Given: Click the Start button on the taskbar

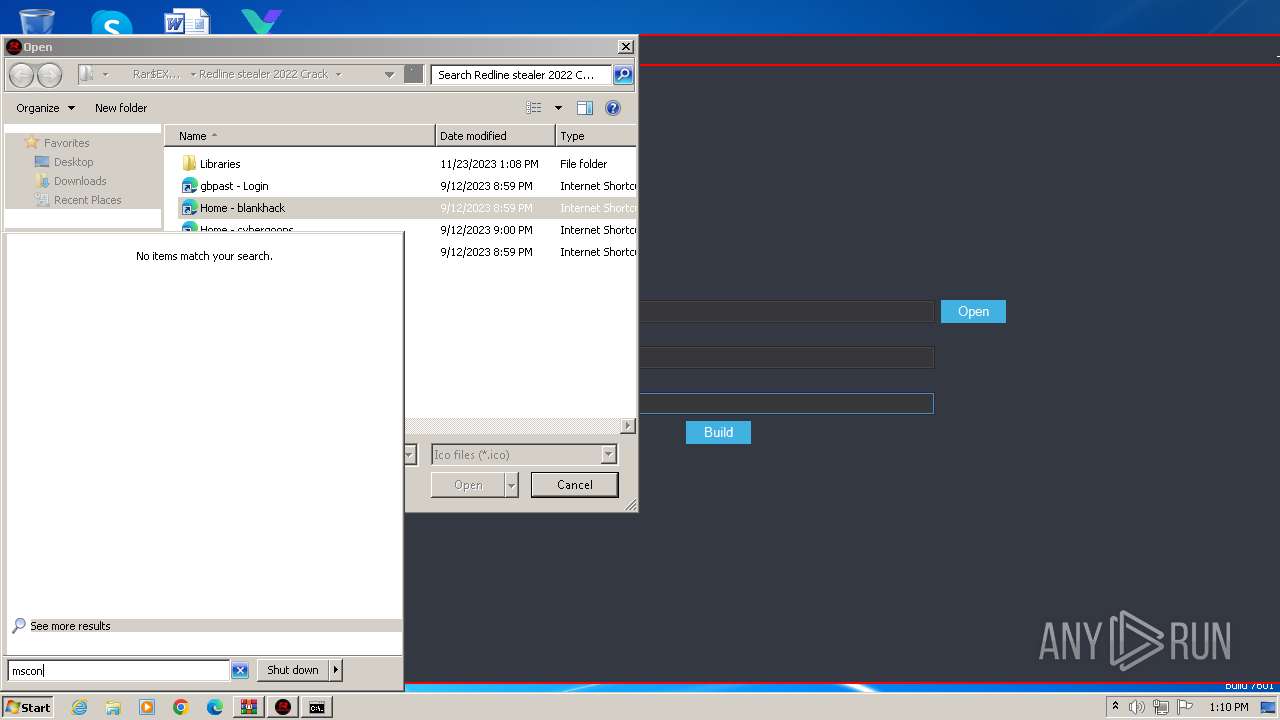Looking at the screenshot, I should pos(28,707).
